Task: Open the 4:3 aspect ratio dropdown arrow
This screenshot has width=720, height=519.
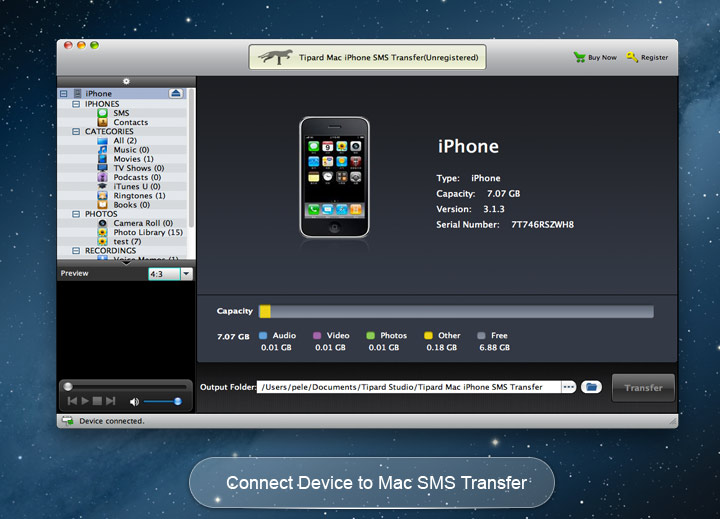Action: tap(186, 274)
